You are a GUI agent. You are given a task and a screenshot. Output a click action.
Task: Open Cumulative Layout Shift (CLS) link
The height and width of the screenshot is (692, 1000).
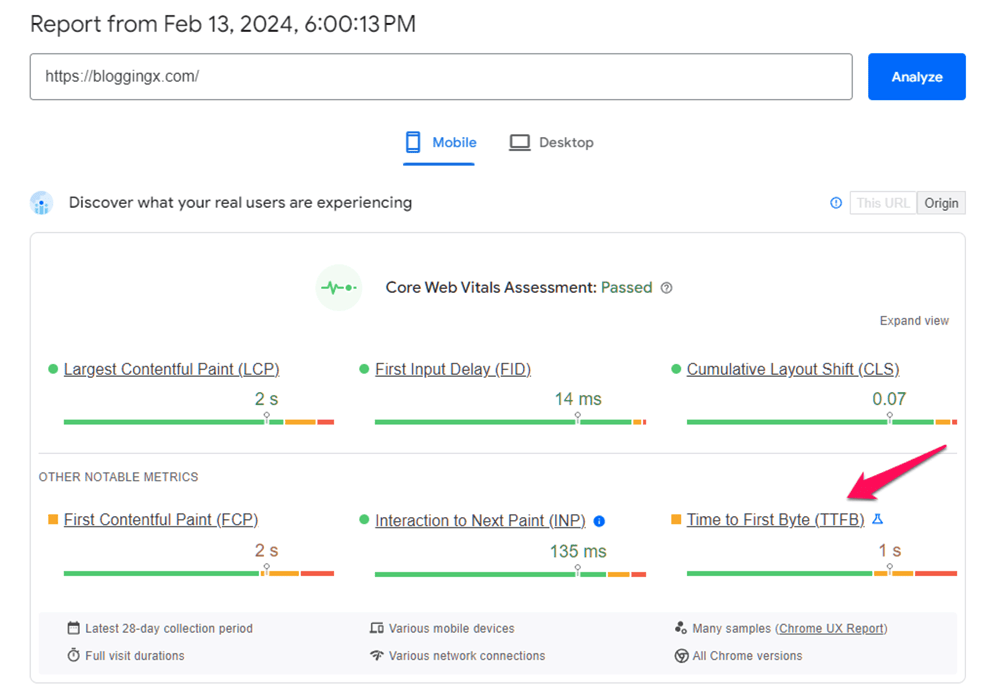click(x=793, y=370)
